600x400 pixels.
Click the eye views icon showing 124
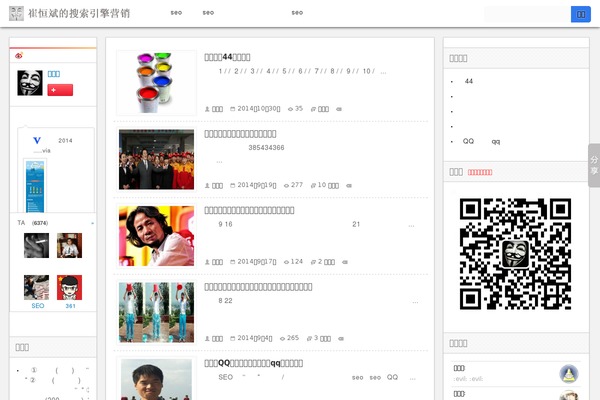pos(286,262)
